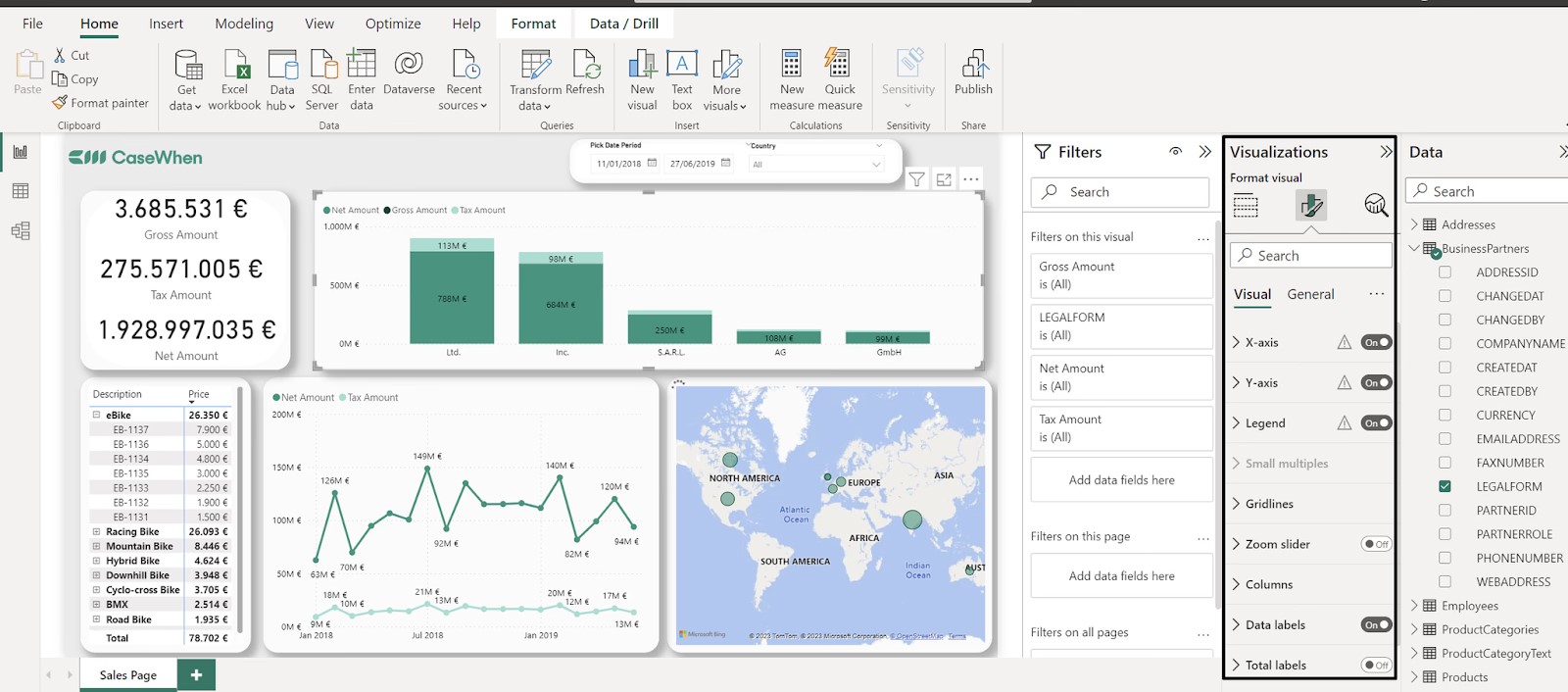1568x692 pixels.
Task: Open the Country dropdown slicer
Action: pyautogui.click(x=816, y=165)
